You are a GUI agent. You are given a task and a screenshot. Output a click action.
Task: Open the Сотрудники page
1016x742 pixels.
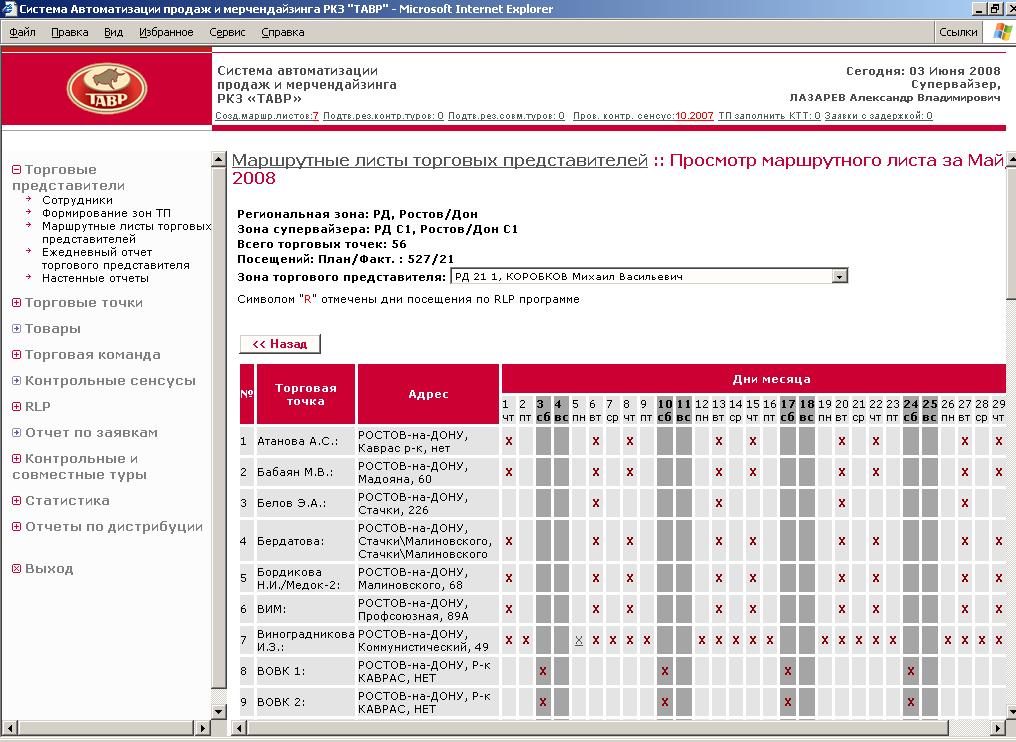77,200
